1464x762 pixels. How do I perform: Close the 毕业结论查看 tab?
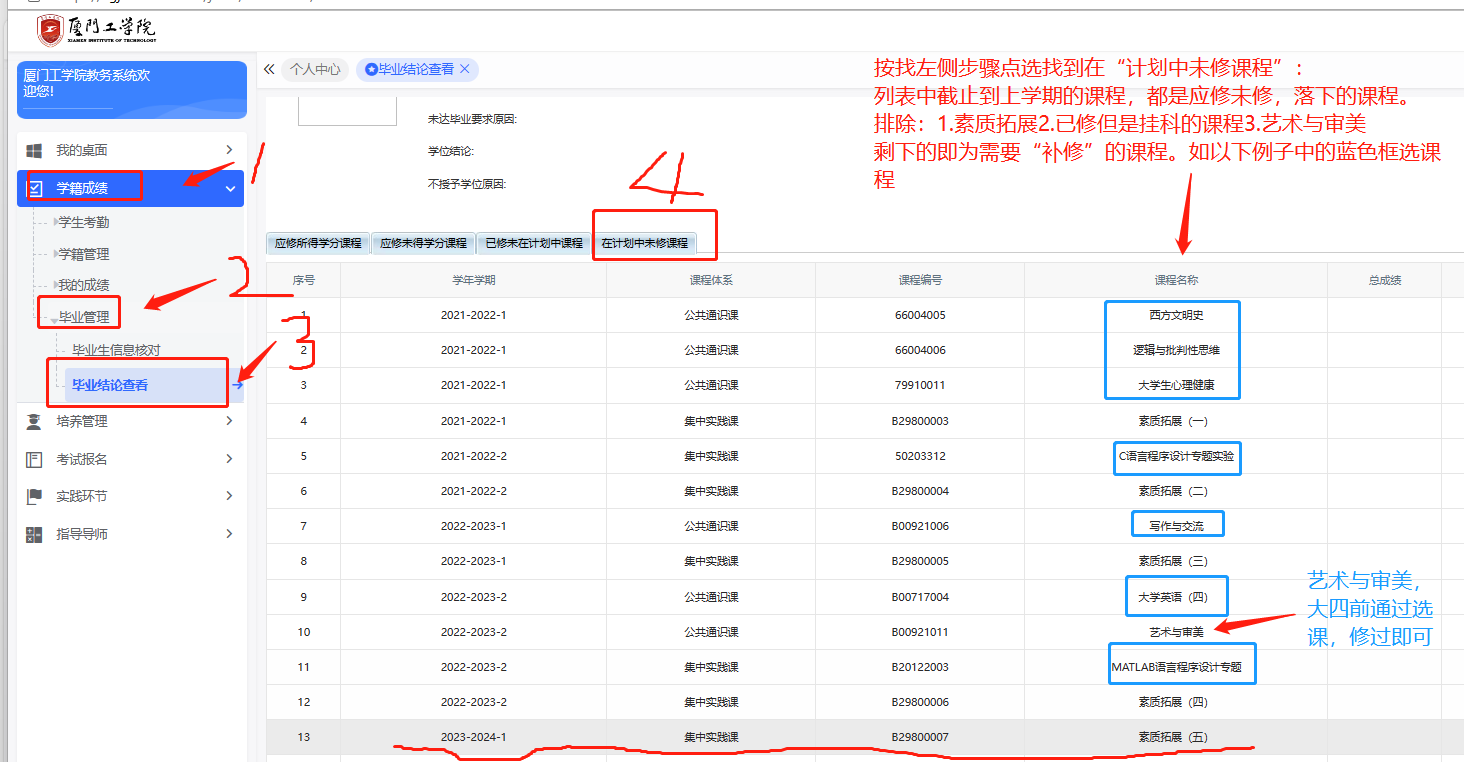tap(465, 70)
